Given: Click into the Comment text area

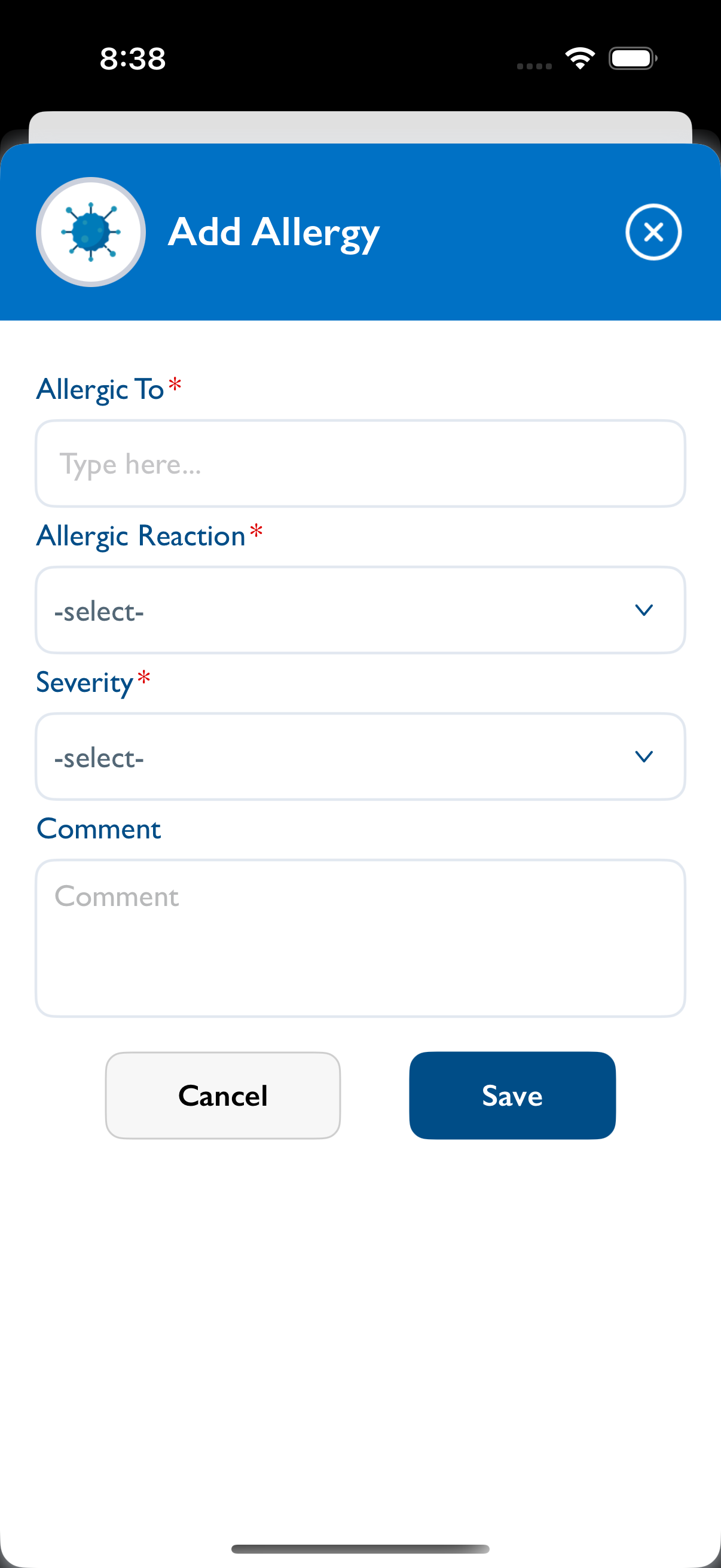Looking at the screenshot, I should tap(360, 938).
